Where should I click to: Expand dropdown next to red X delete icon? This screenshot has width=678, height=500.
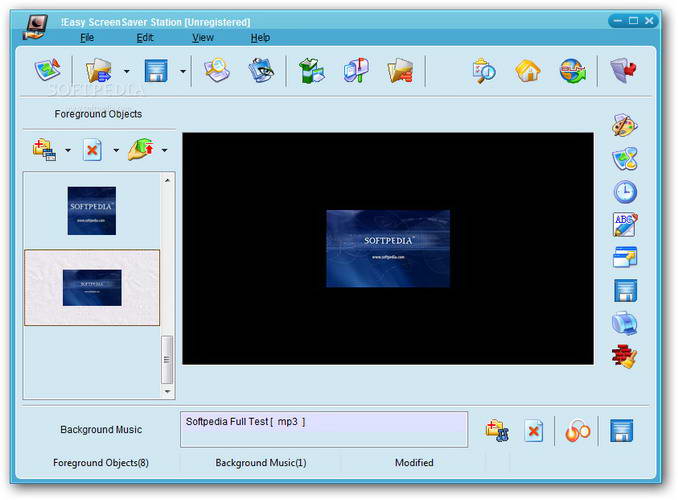115,151
